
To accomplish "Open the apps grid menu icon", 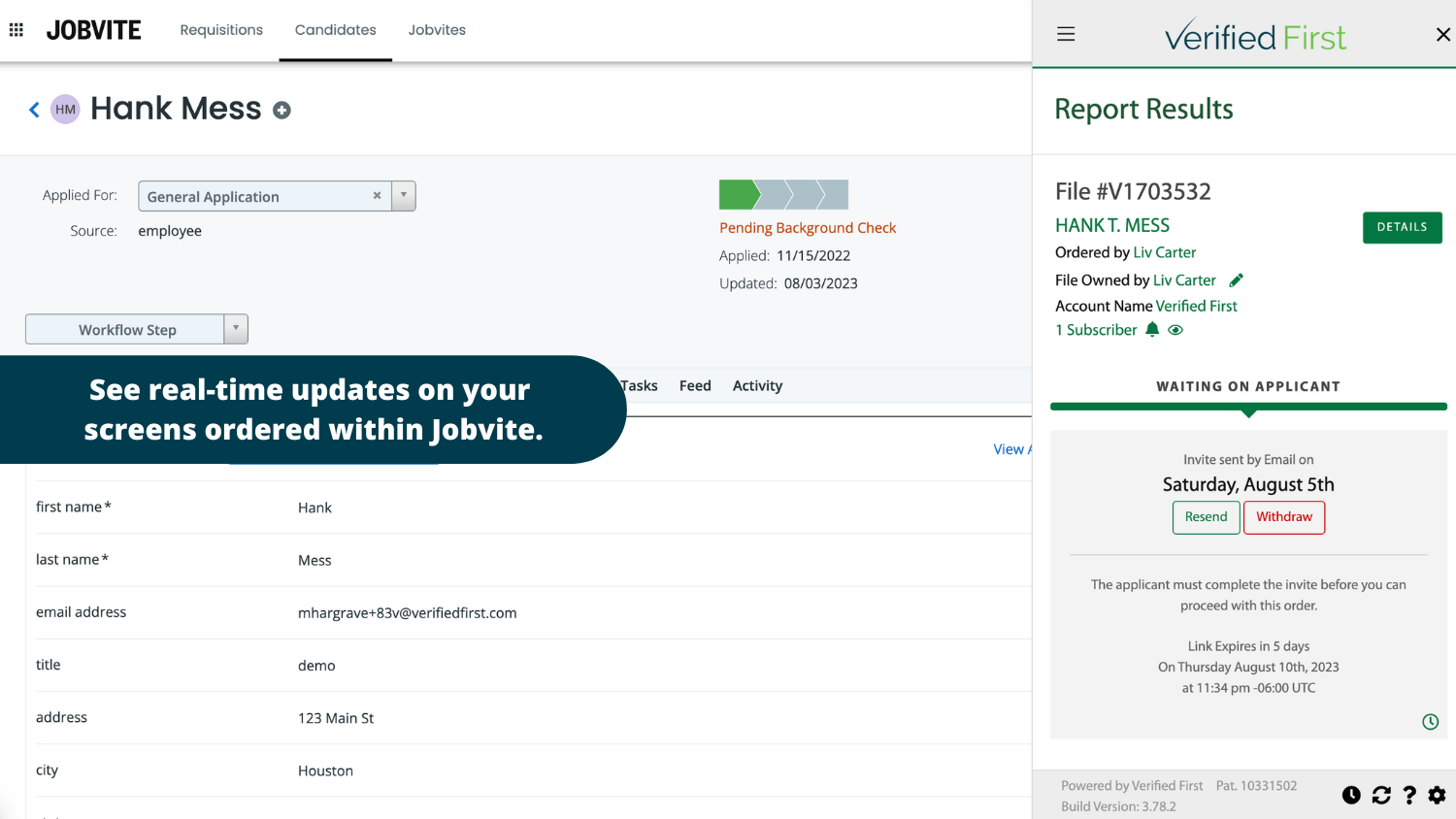I will (x=17, y=30).
